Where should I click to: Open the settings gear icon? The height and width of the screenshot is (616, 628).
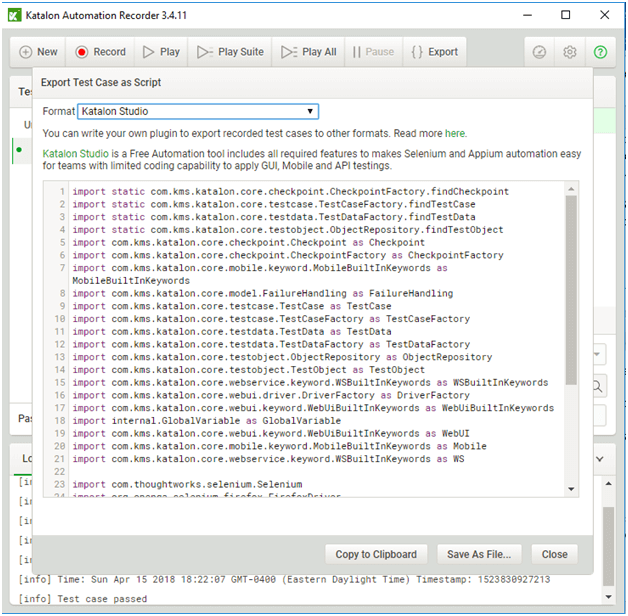point(570,52)
